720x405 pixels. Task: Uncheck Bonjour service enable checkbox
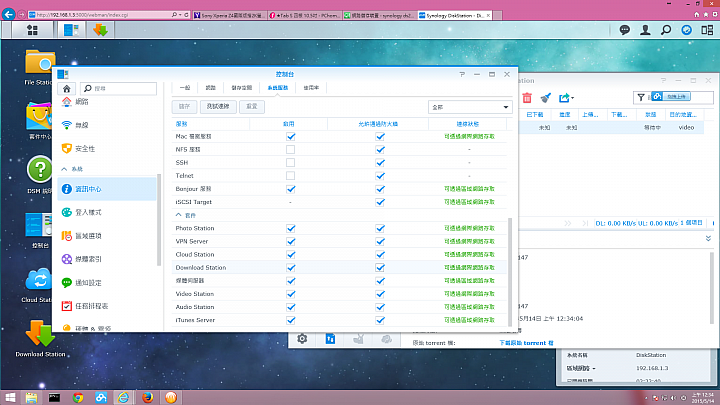[290, 189]
